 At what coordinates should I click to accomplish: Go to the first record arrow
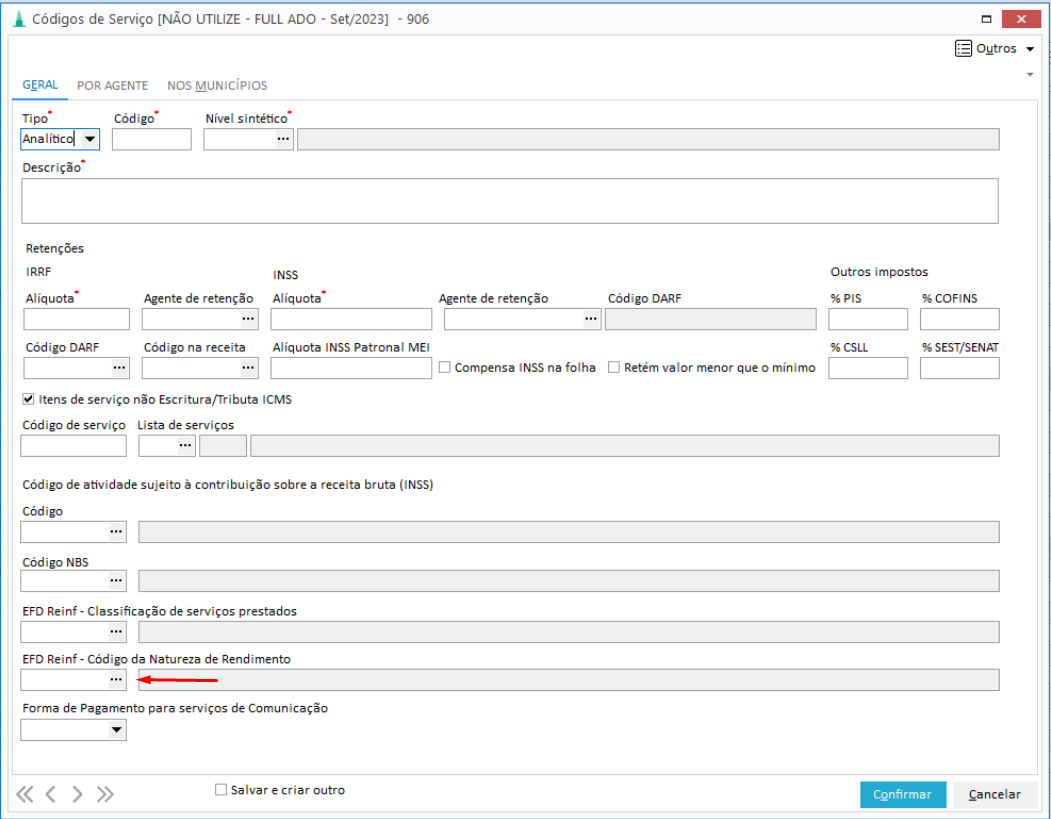coord(25,795)
